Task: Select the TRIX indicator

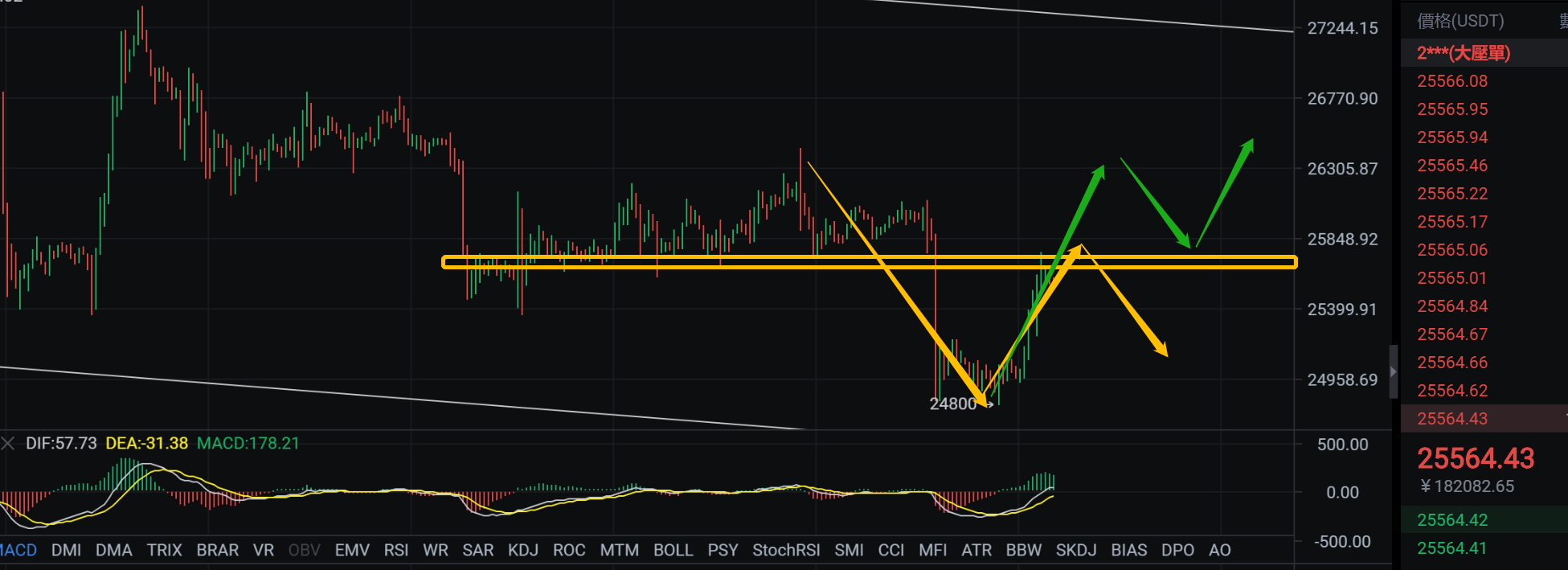Action: [x=164, y=550]
